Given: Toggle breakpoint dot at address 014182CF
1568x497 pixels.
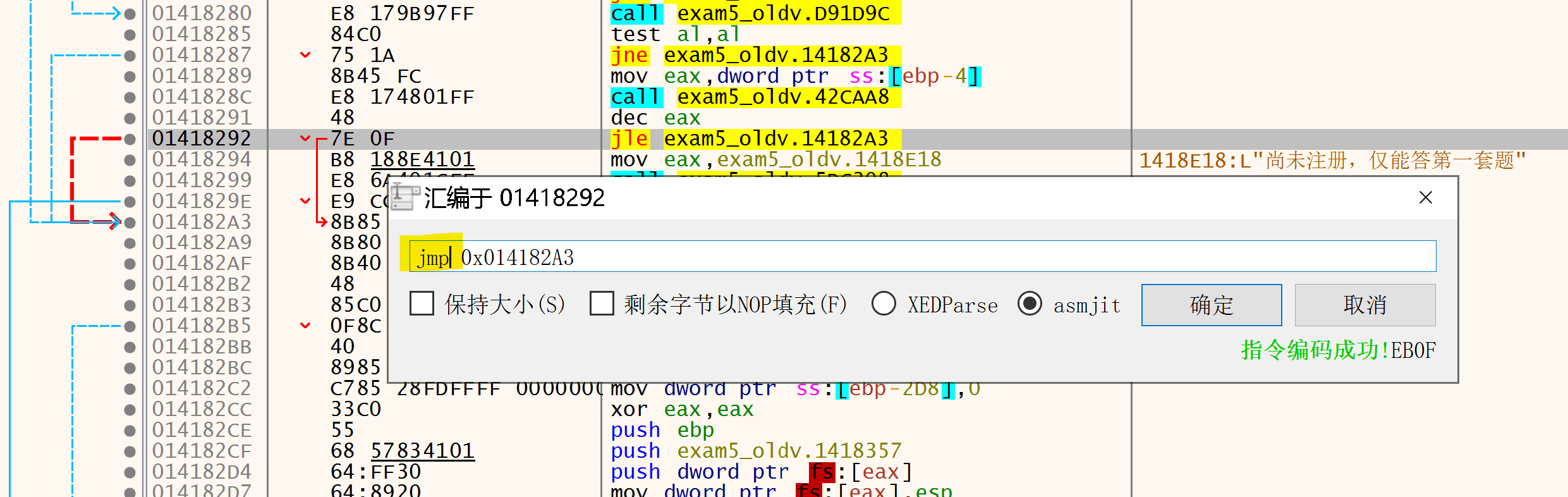Looking at the screenshot, I should 130,451.
